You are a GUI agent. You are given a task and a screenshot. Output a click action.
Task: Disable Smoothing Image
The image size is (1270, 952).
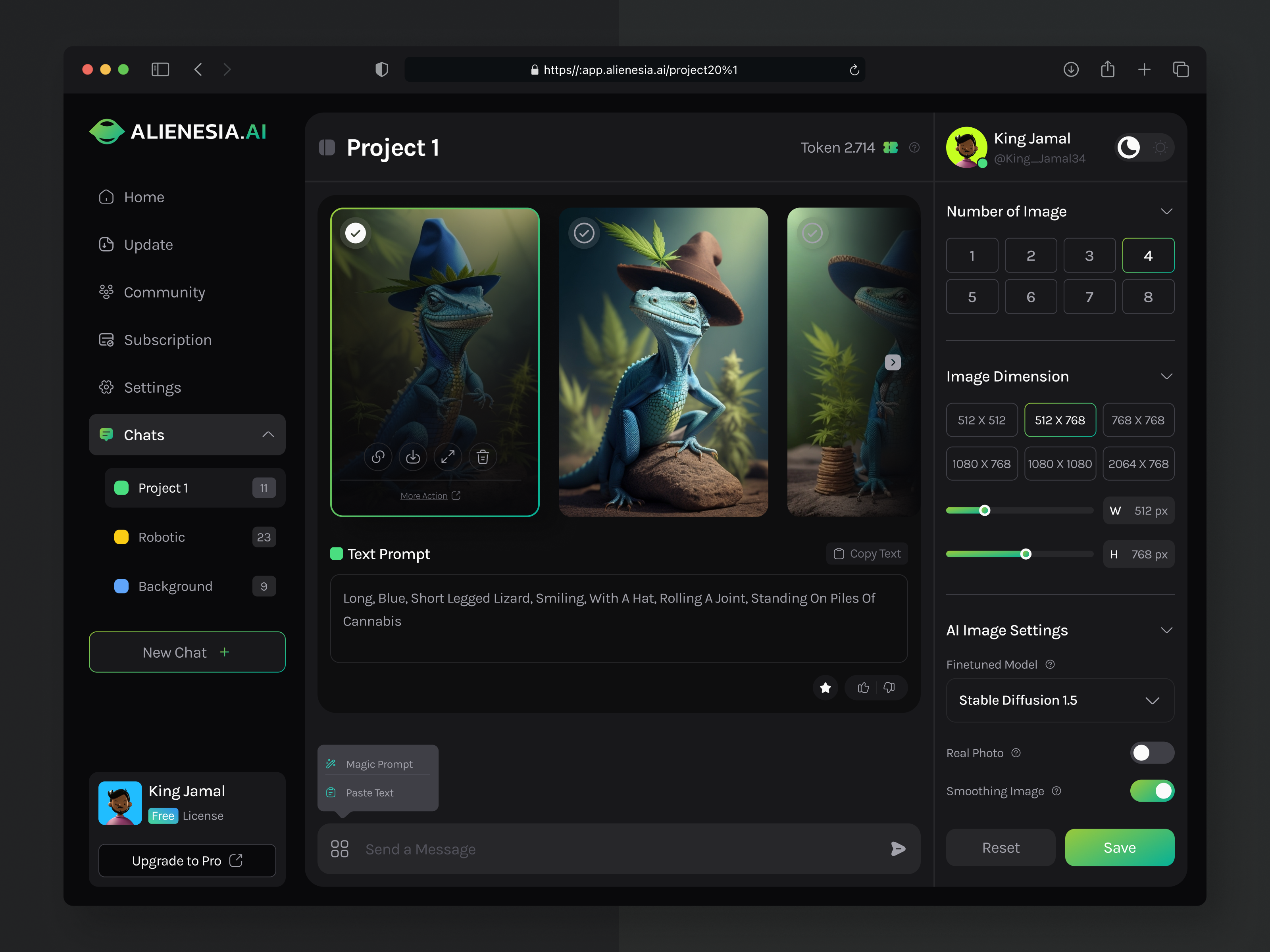click(x=1152, y=791)
